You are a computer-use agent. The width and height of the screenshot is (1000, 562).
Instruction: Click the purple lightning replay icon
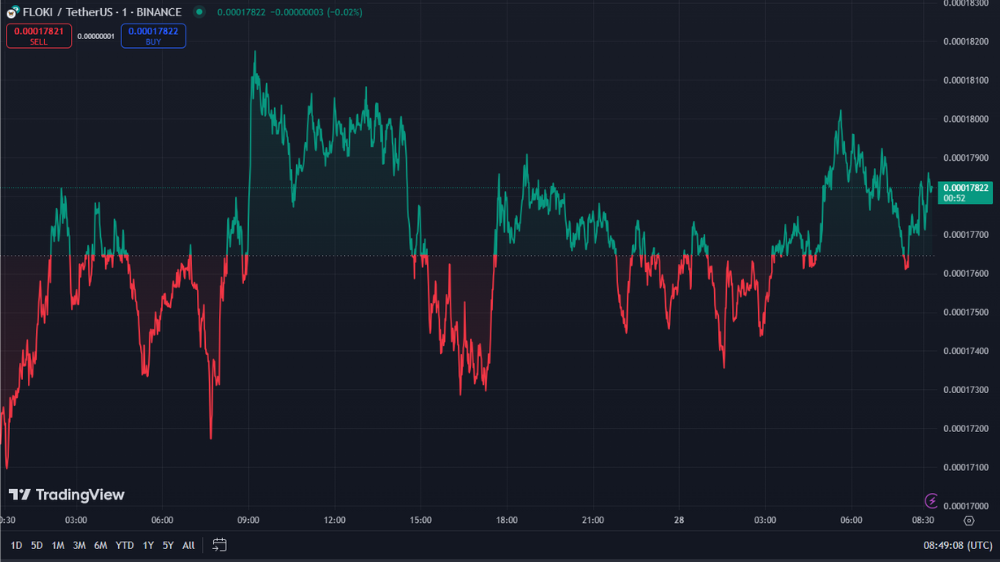931,501
